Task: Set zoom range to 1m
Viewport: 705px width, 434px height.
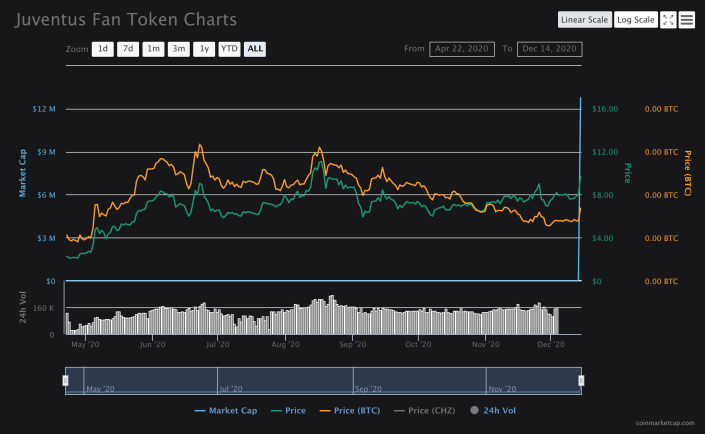Action: click(x=153, y=49)
